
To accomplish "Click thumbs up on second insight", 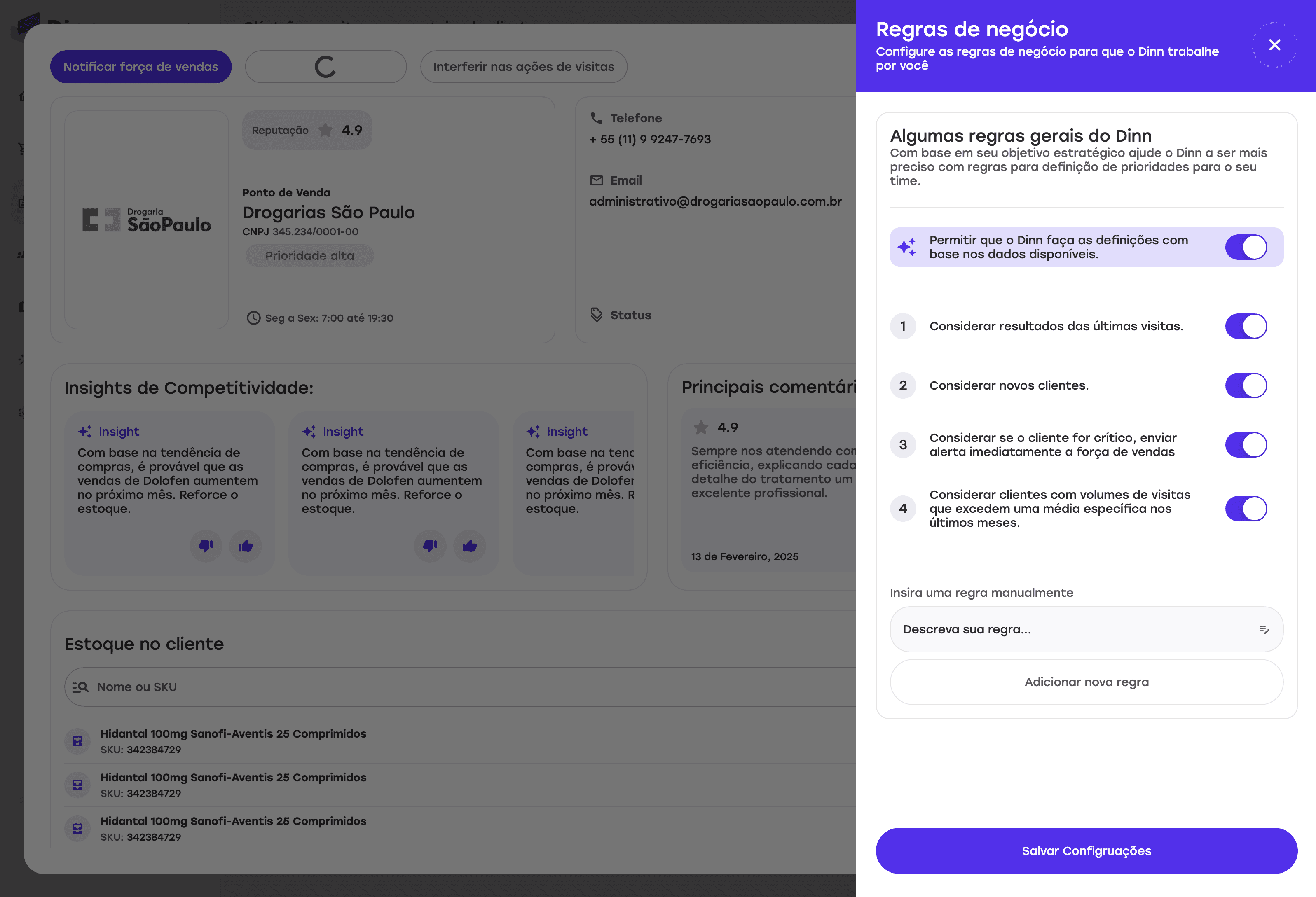I will 469,546.
